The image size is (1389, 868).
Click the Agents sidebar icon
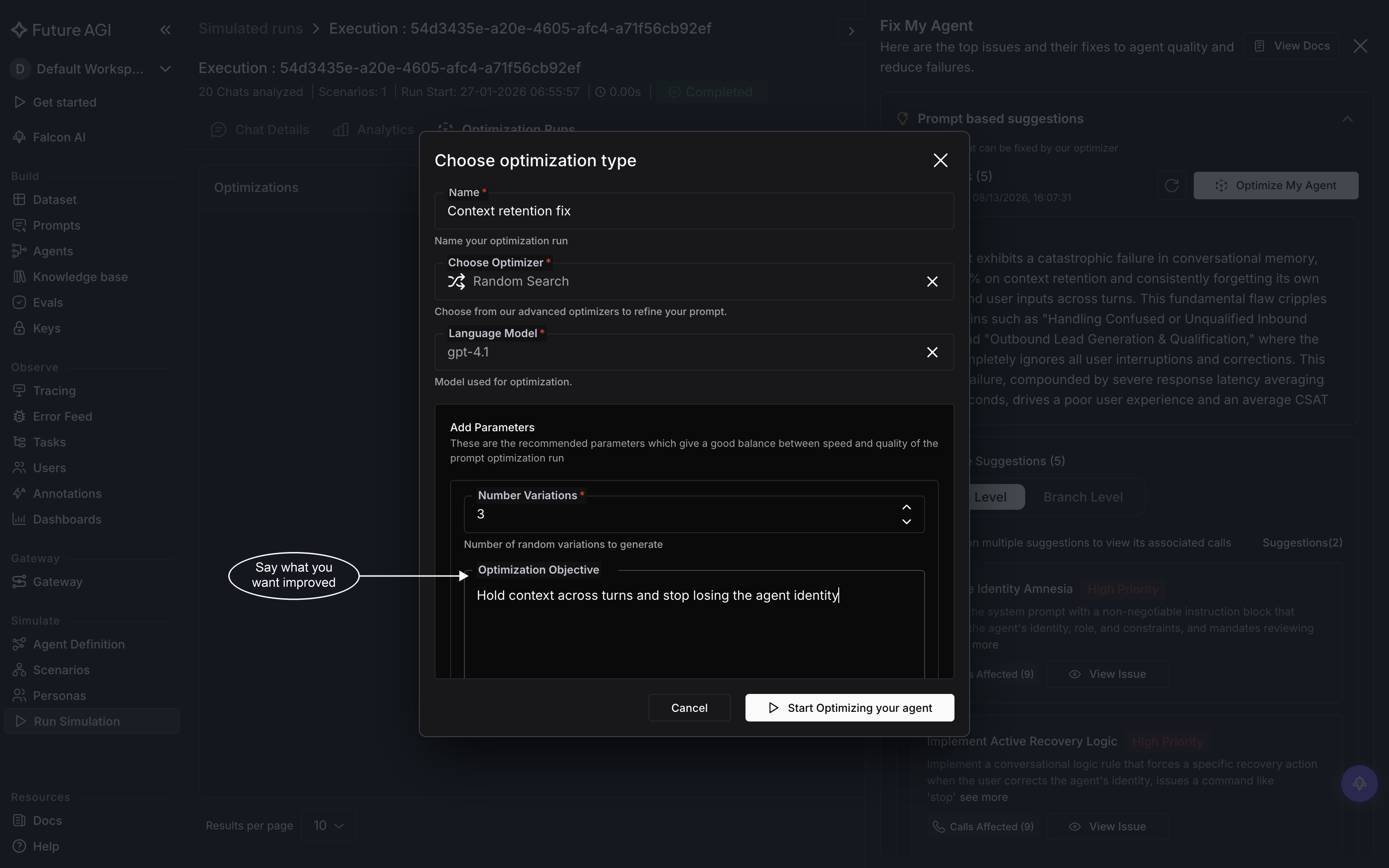click(x=19, y=252)
